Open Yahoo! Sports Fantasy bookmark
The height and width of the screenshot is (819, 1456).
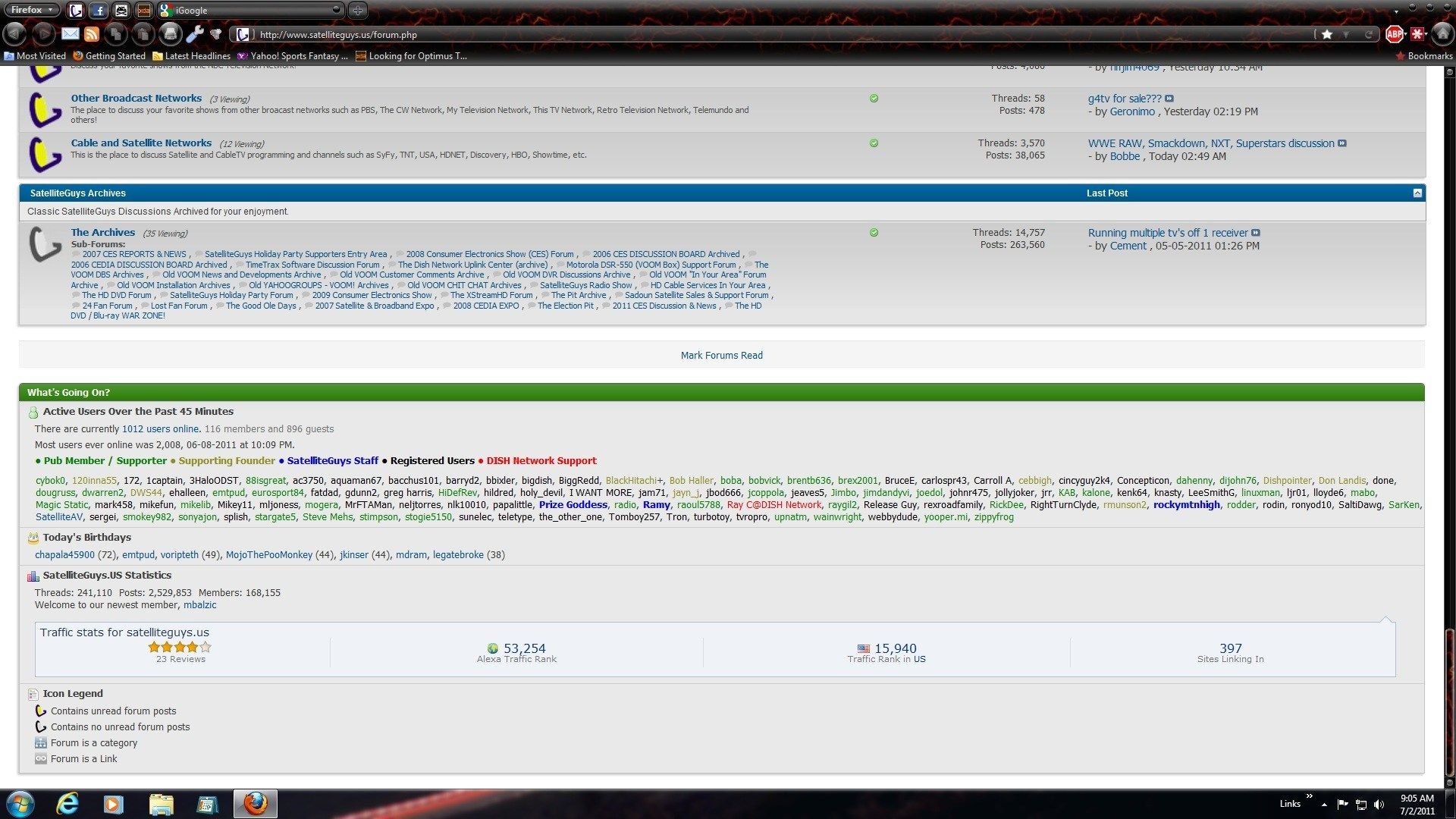pos(293,55)
